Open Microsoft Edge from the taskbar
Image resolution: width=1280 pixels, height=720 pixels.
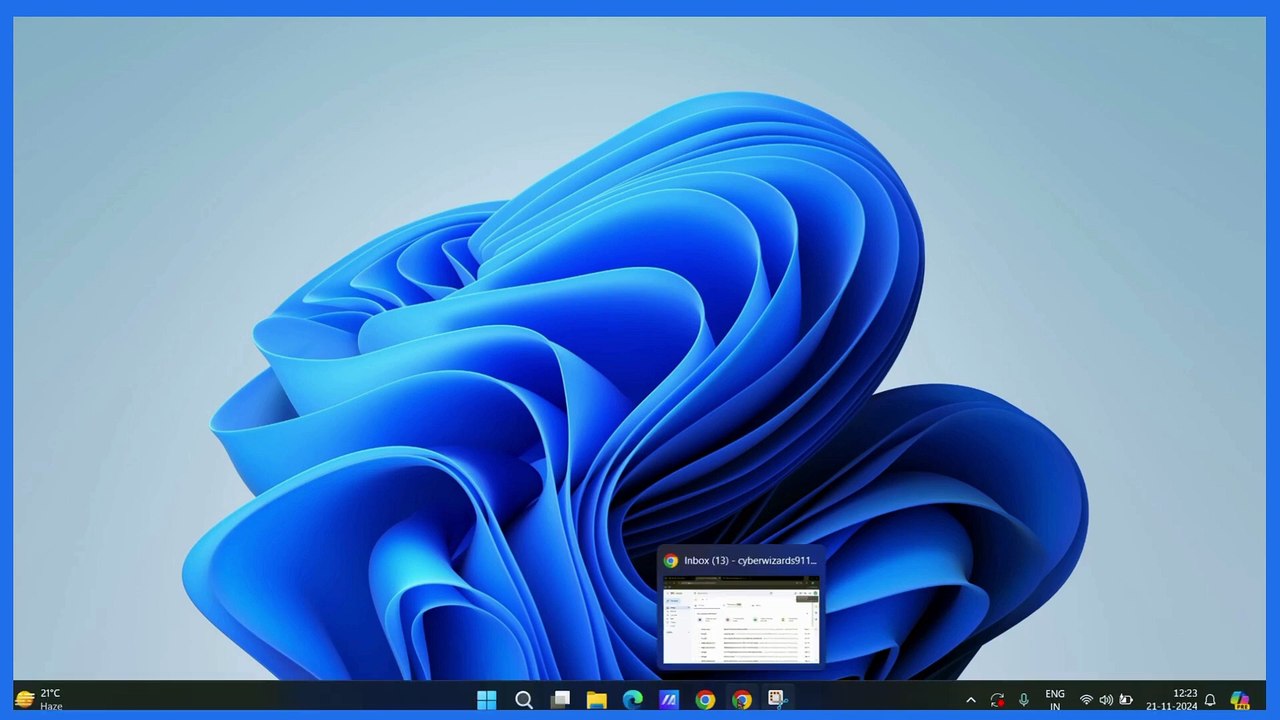[x=633, y=700]
